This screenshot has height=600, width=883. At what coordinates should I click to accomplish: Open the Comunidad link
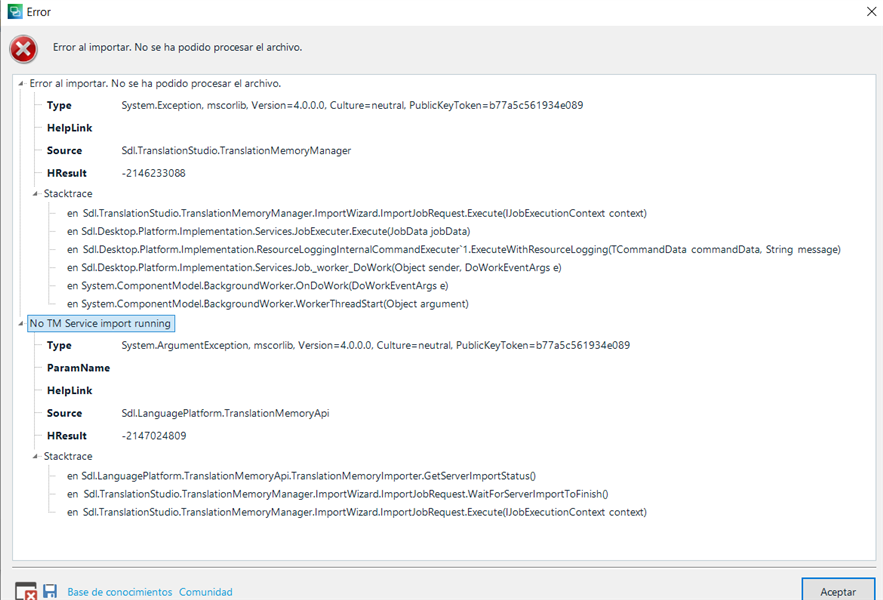[x=206, y=592]
